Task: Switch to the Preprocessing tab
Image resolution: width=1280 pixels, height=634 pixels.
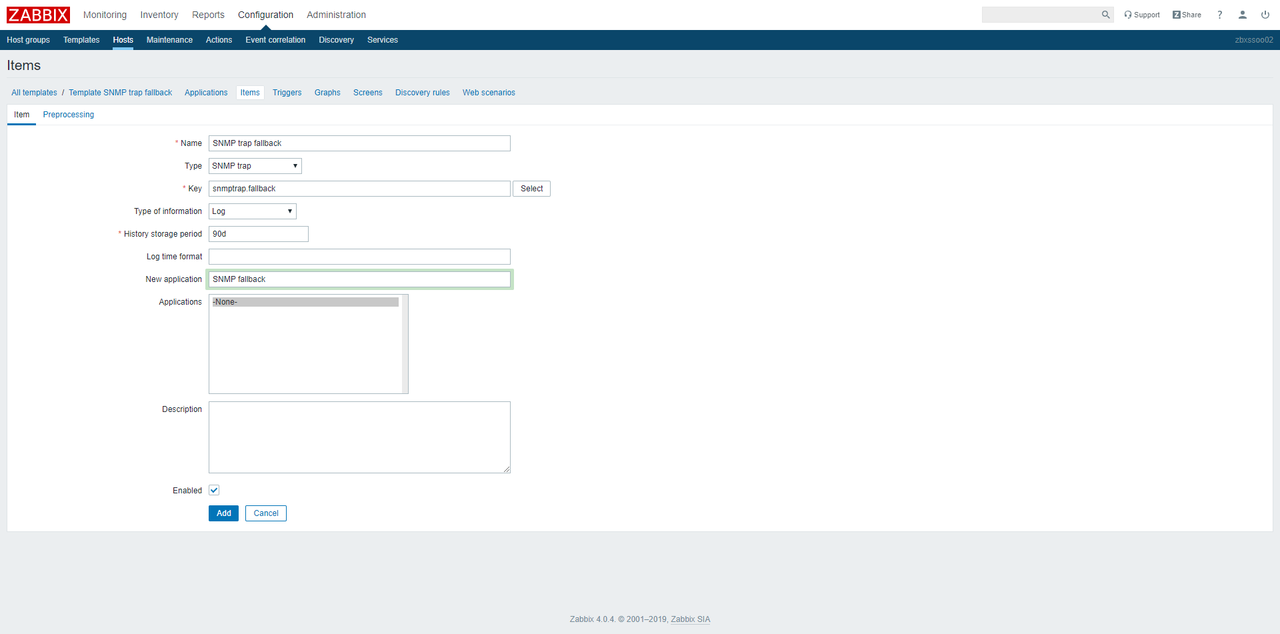Action: pos(68,115)
